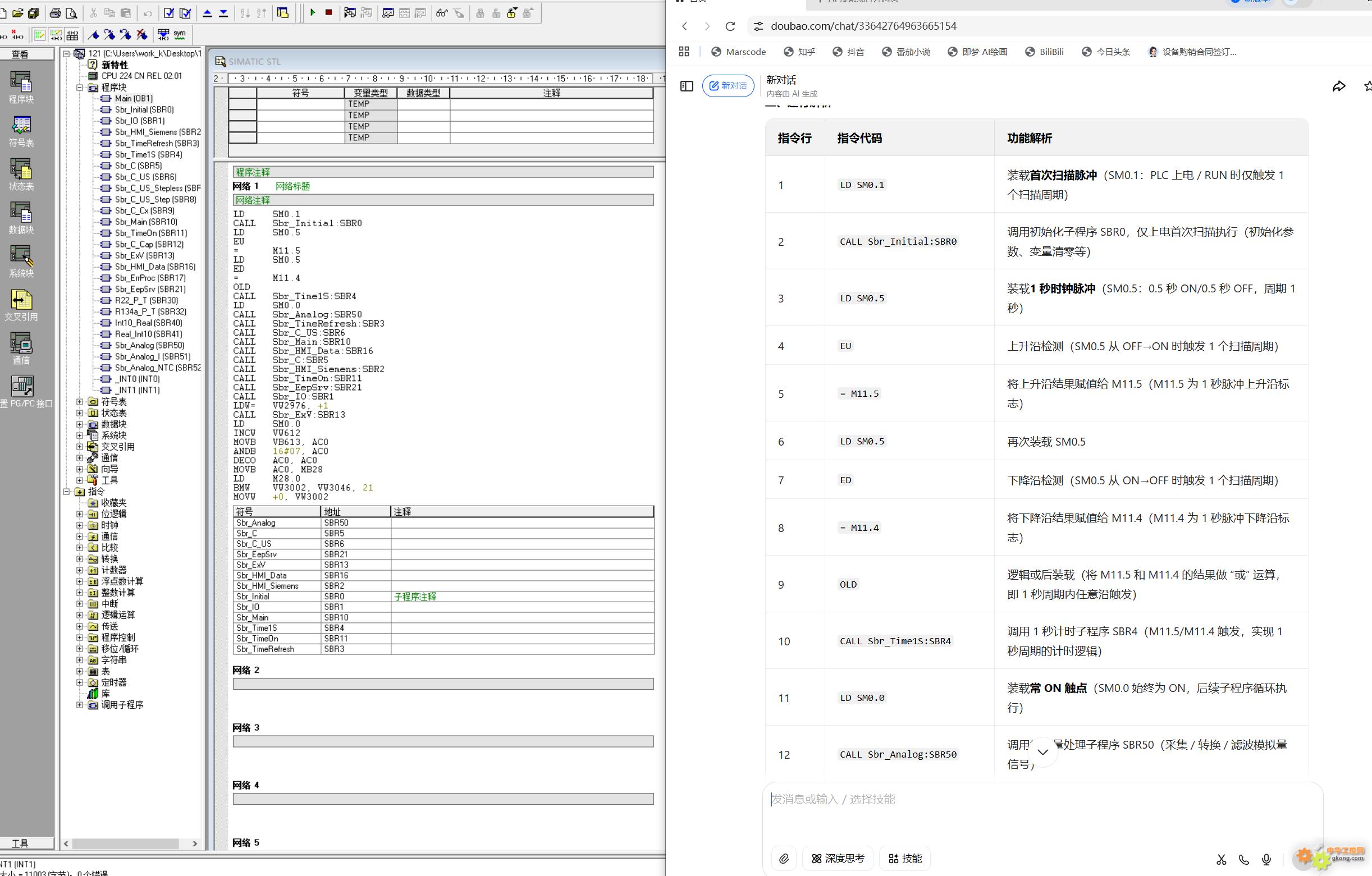Select Sbr_Main (SBR10) in project tree

point(146,222)
